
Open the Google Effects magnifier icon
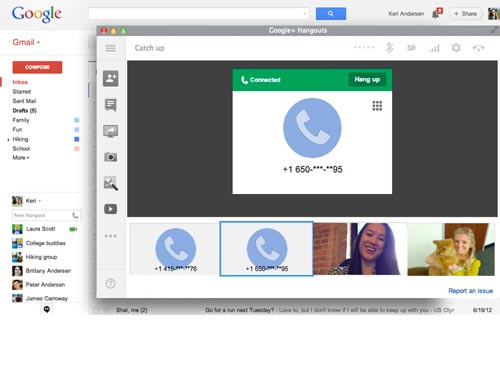tap(111, 183)
